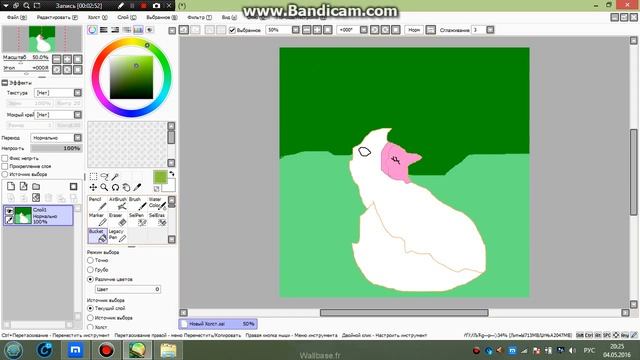Open the Мокрый край dropdown
The height and width of the screenshot is (360, 640).
[x=78, y=115]
